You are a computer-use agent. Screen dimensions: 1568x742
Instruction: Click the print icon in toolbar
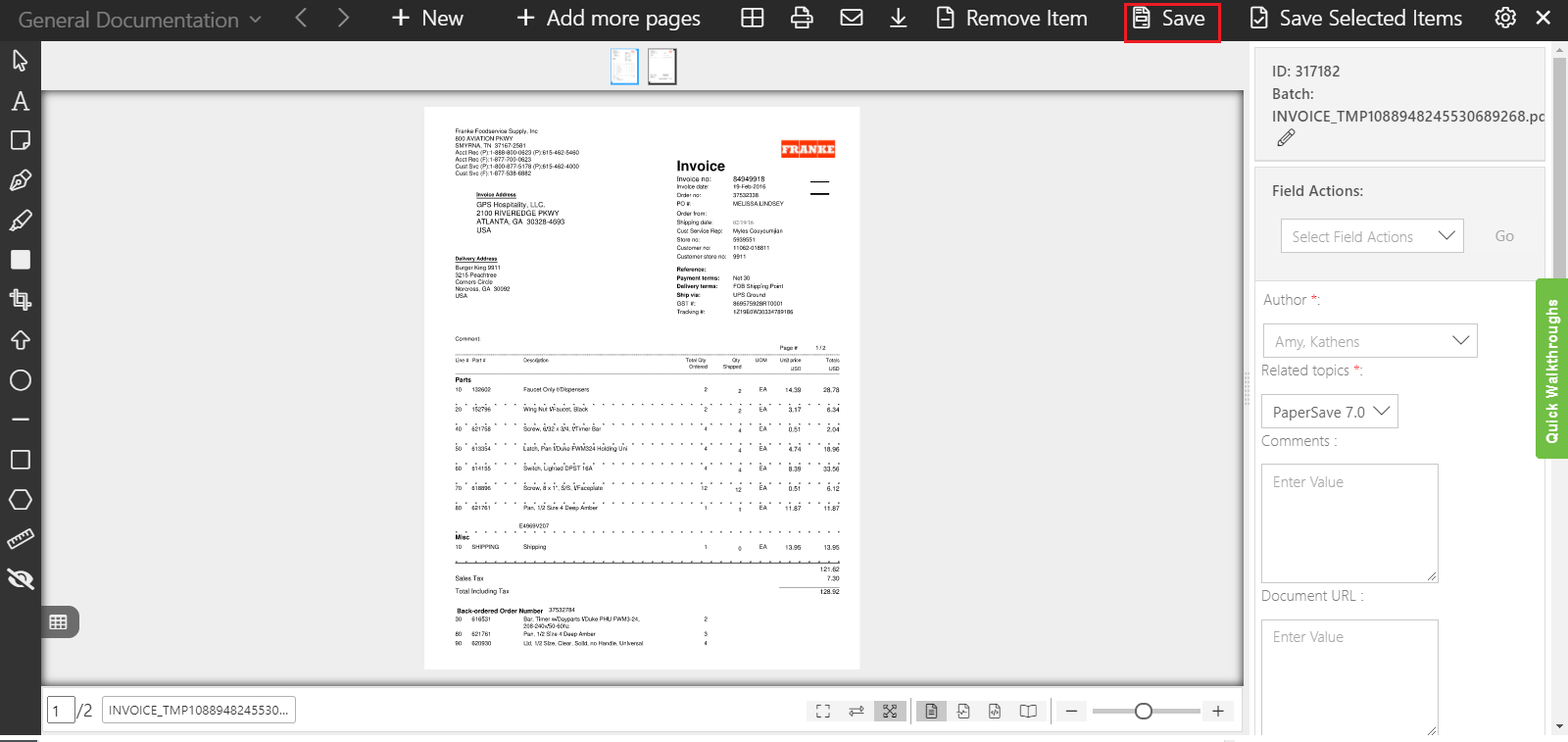802,19
